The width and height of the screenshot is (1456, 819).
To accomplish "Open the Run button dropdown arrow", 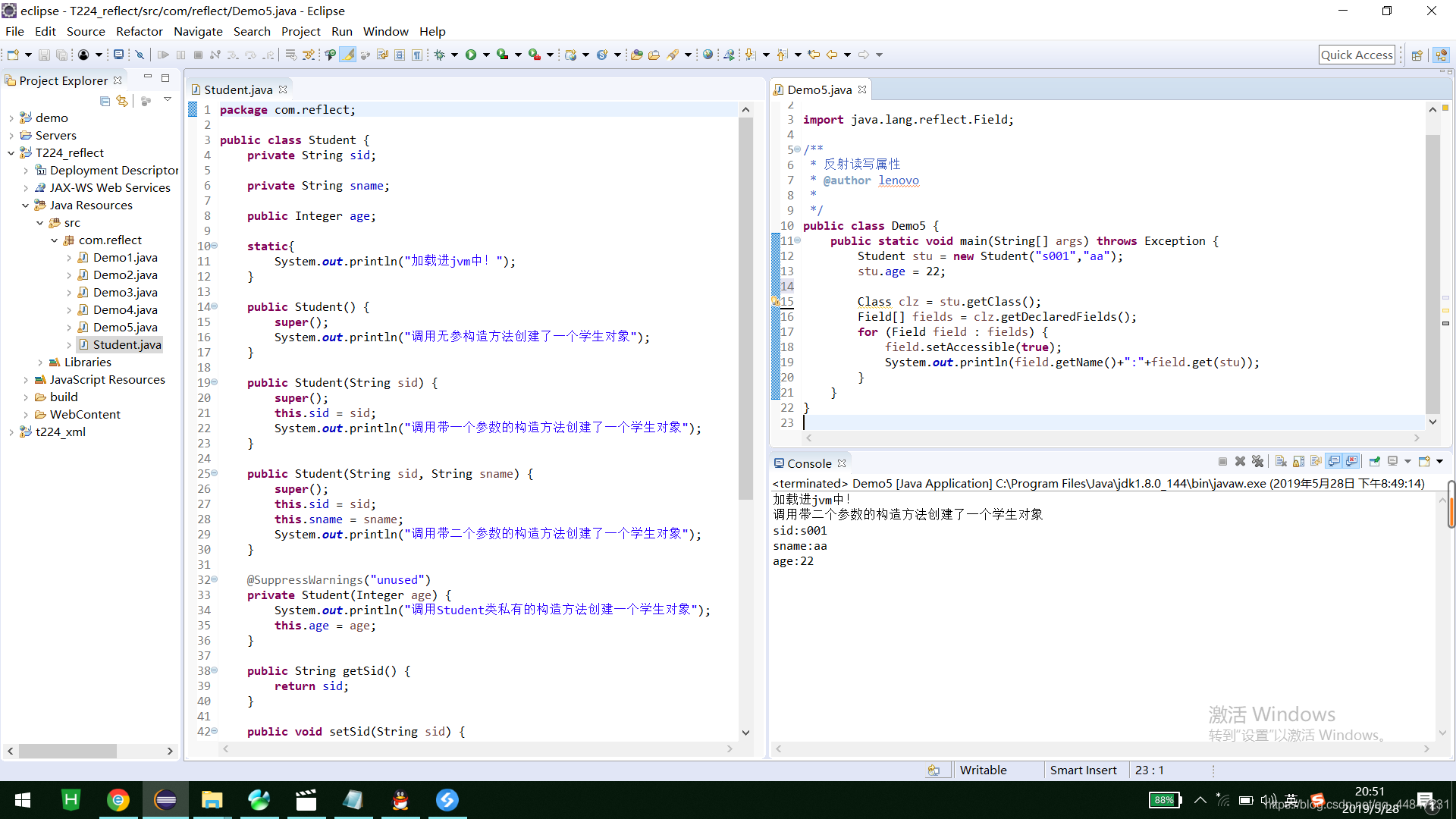I will [x=486, y=55].
